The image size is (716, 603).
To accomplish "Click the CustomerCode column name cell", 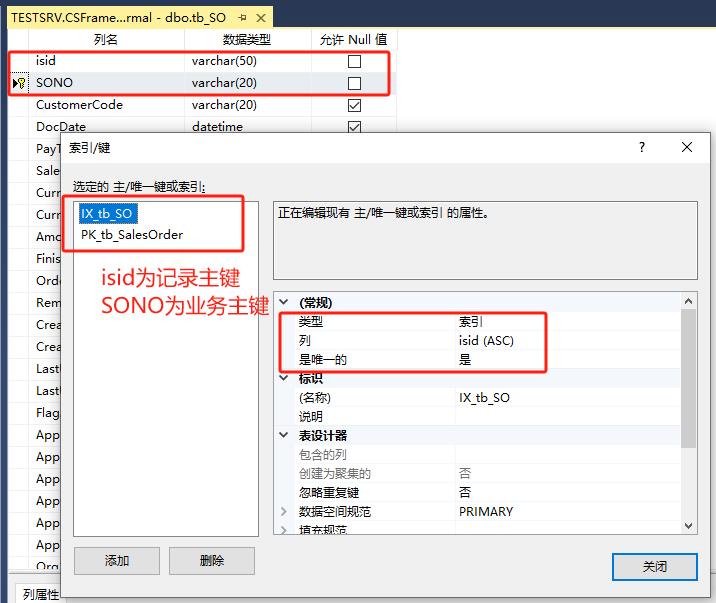I will (x=107, y=105).
